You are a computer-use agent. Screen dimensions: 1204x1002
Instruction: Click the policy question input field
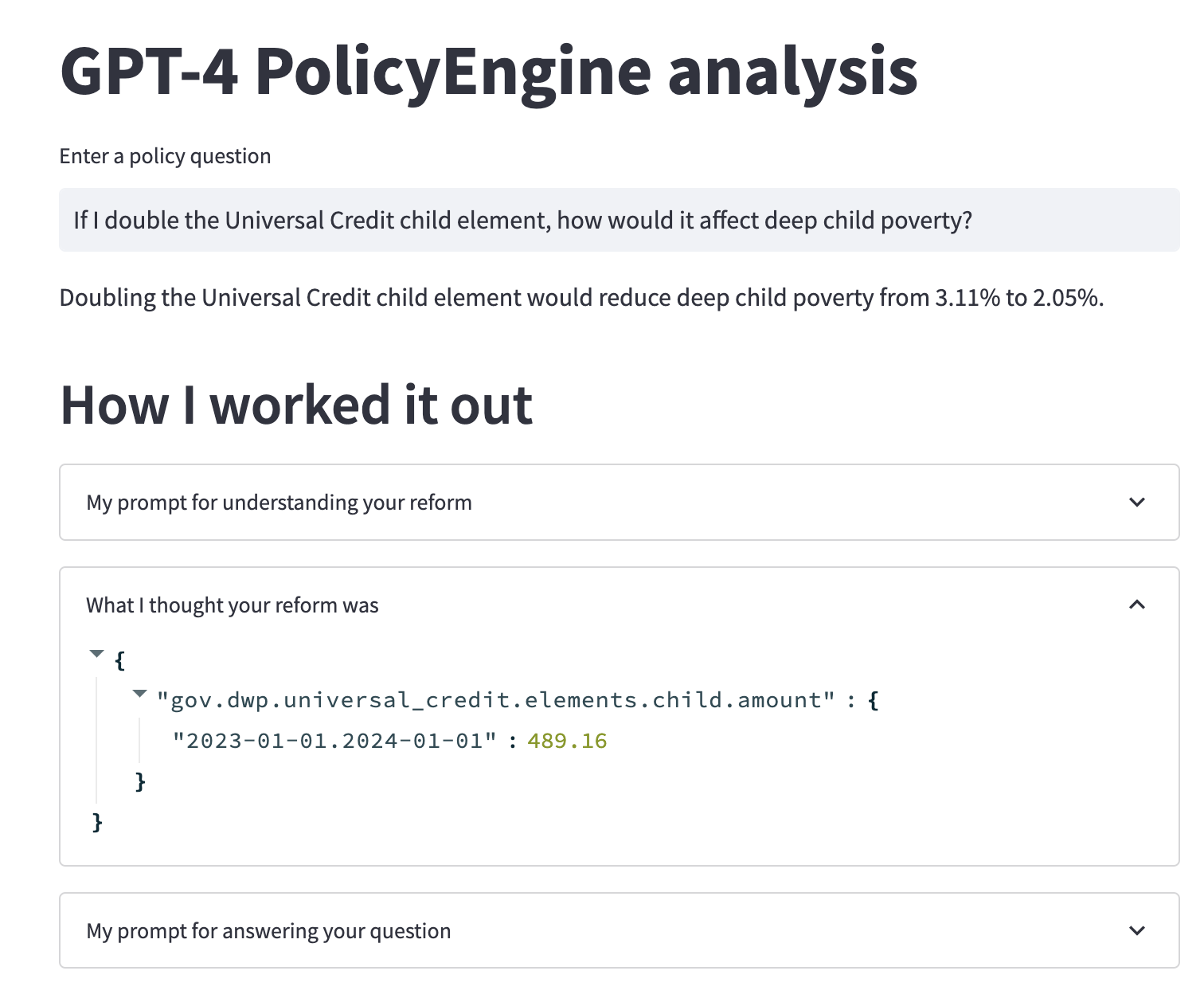[619, 220]
